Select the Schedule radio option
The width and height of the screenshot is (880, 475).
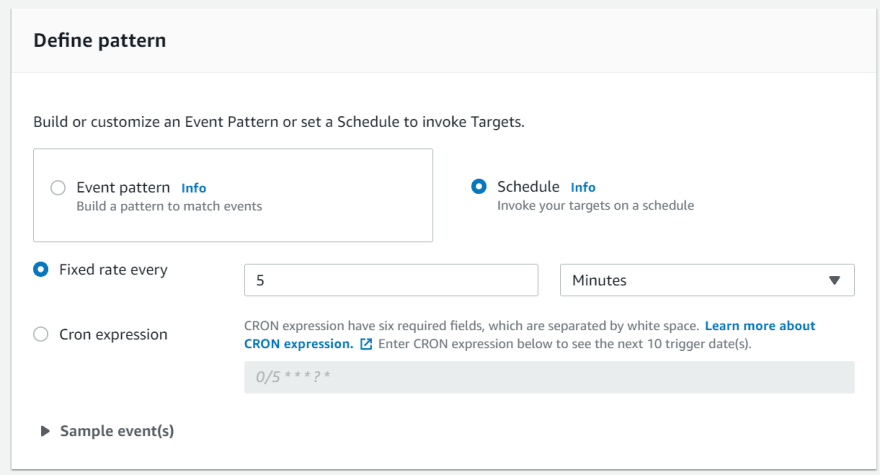479,186
